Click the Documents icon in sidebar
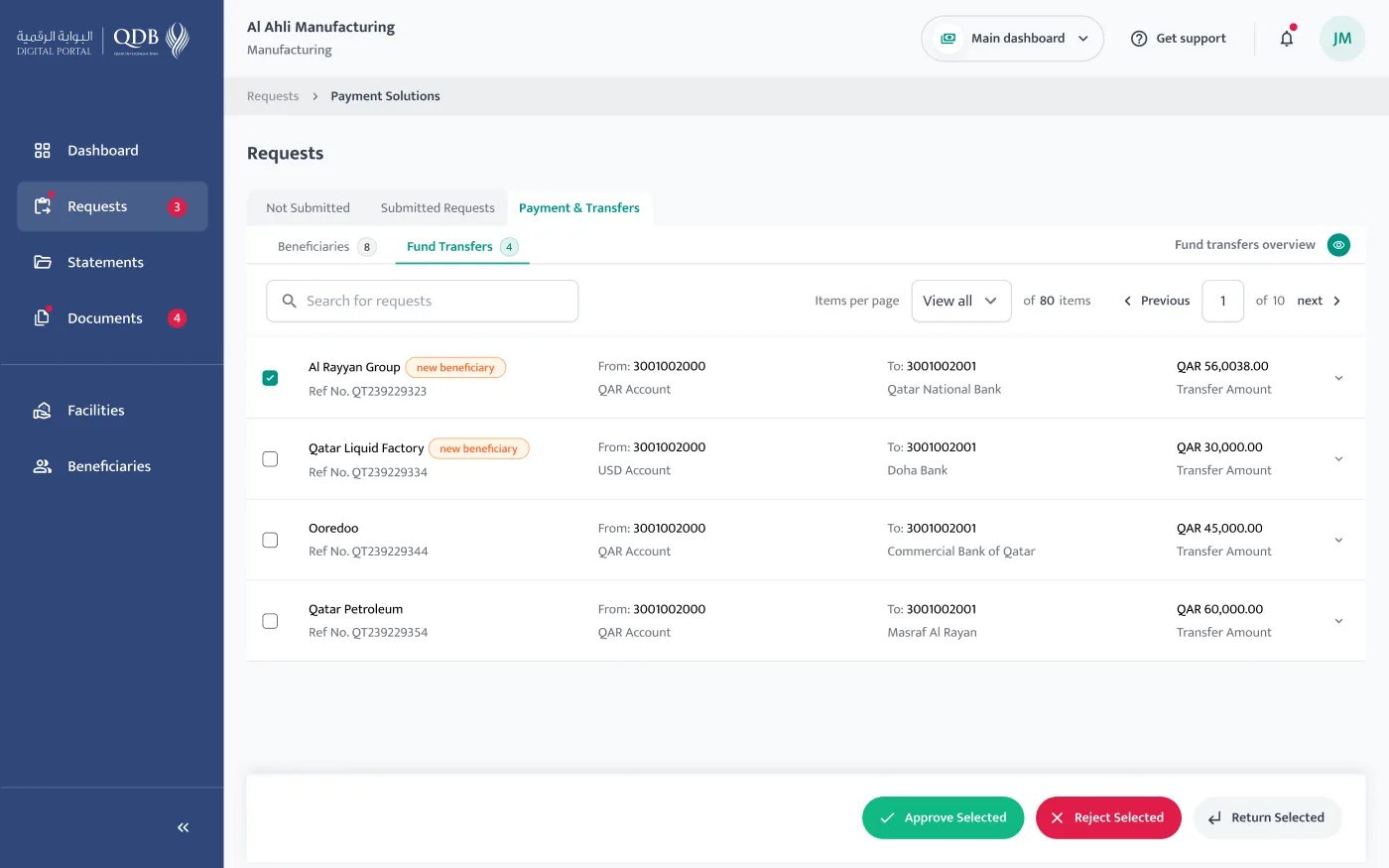Screen dimensions: 1389x868 point(43,317)
